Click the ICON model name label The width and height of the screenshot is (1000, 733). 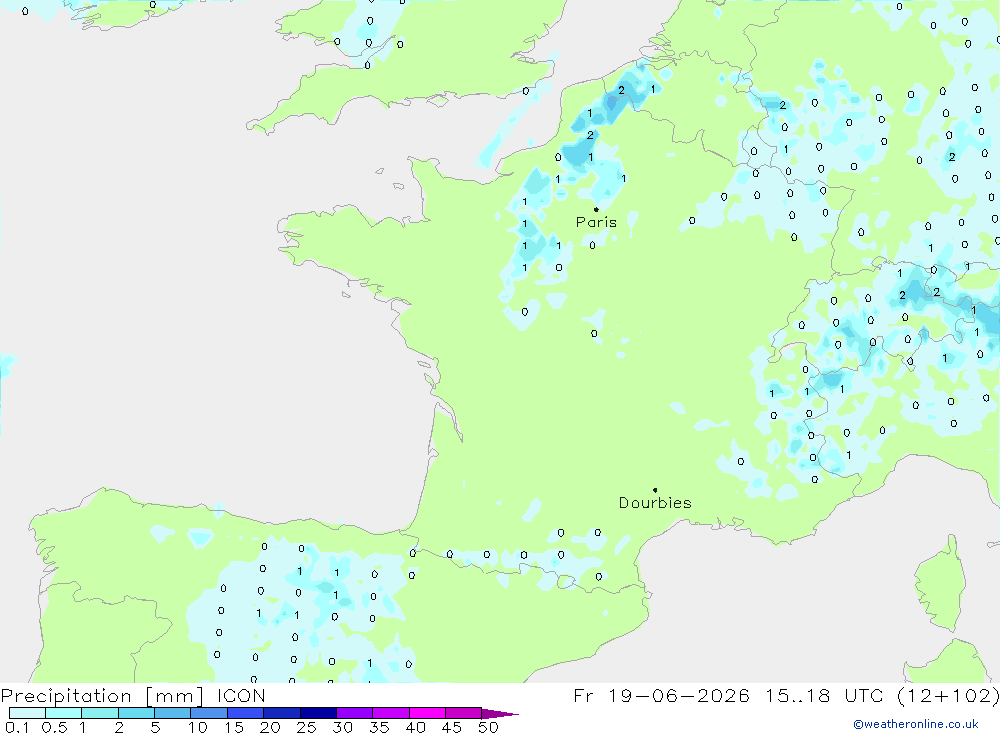click(240, 695)
